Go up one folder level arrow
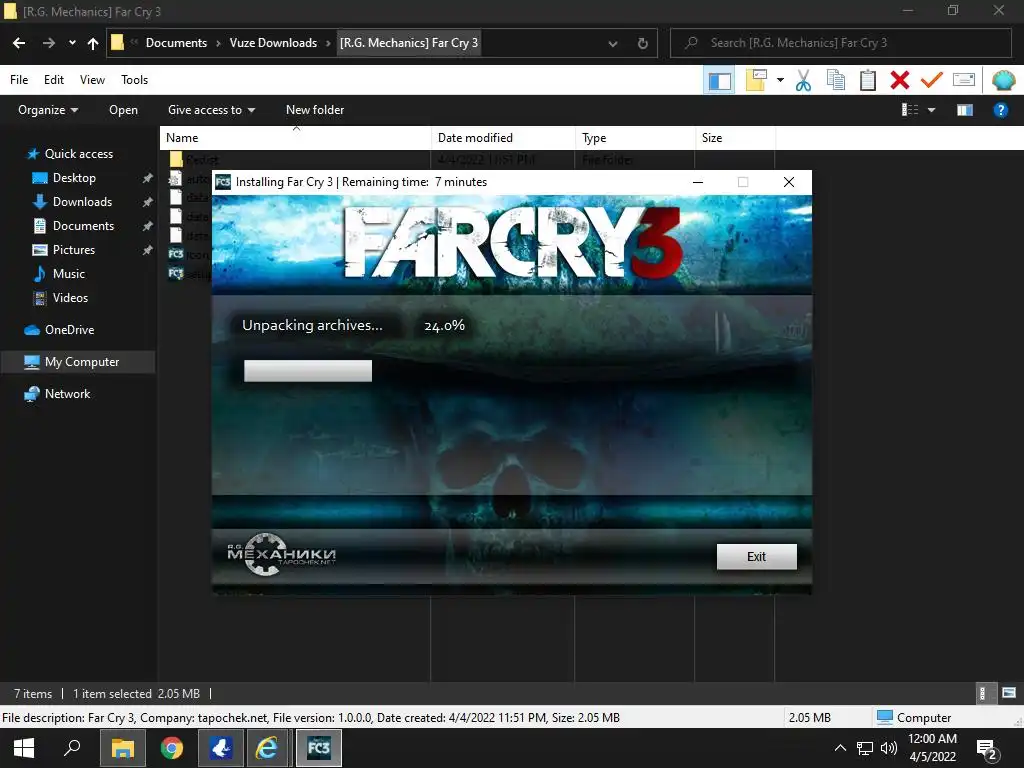Viewport: 1024px width, 768px height. point(93,43)
